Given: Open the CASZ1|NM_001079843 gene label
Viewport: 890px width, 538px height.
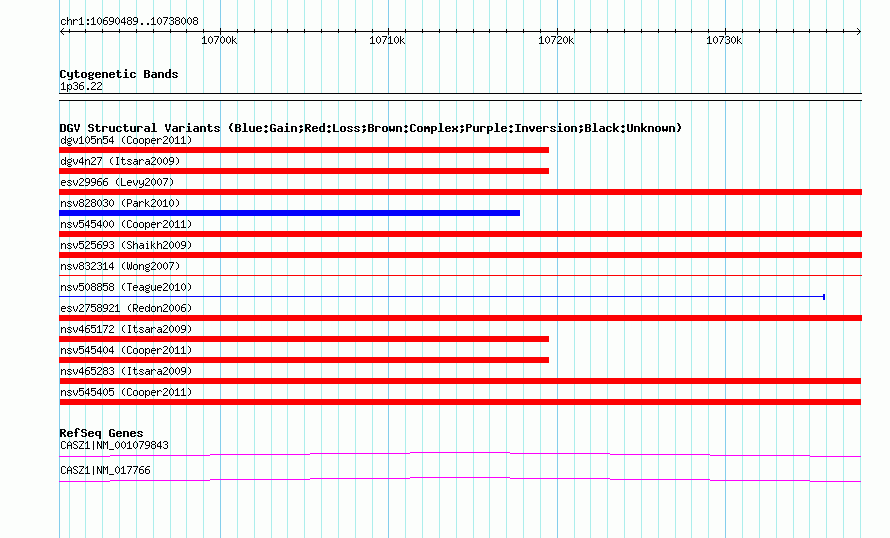Looking at the screenshot, I should [x=114, y=445].
